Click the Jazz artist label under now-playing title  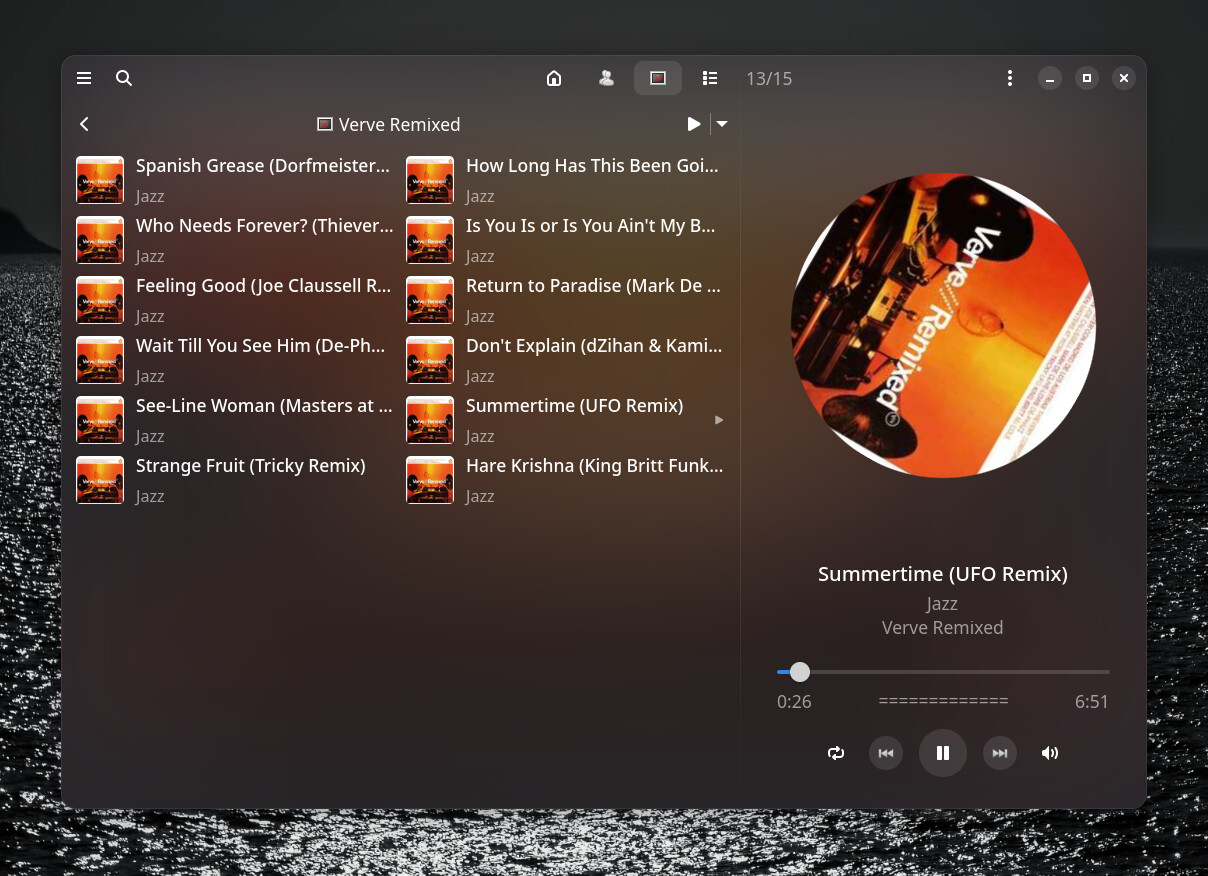pos(943,604)
